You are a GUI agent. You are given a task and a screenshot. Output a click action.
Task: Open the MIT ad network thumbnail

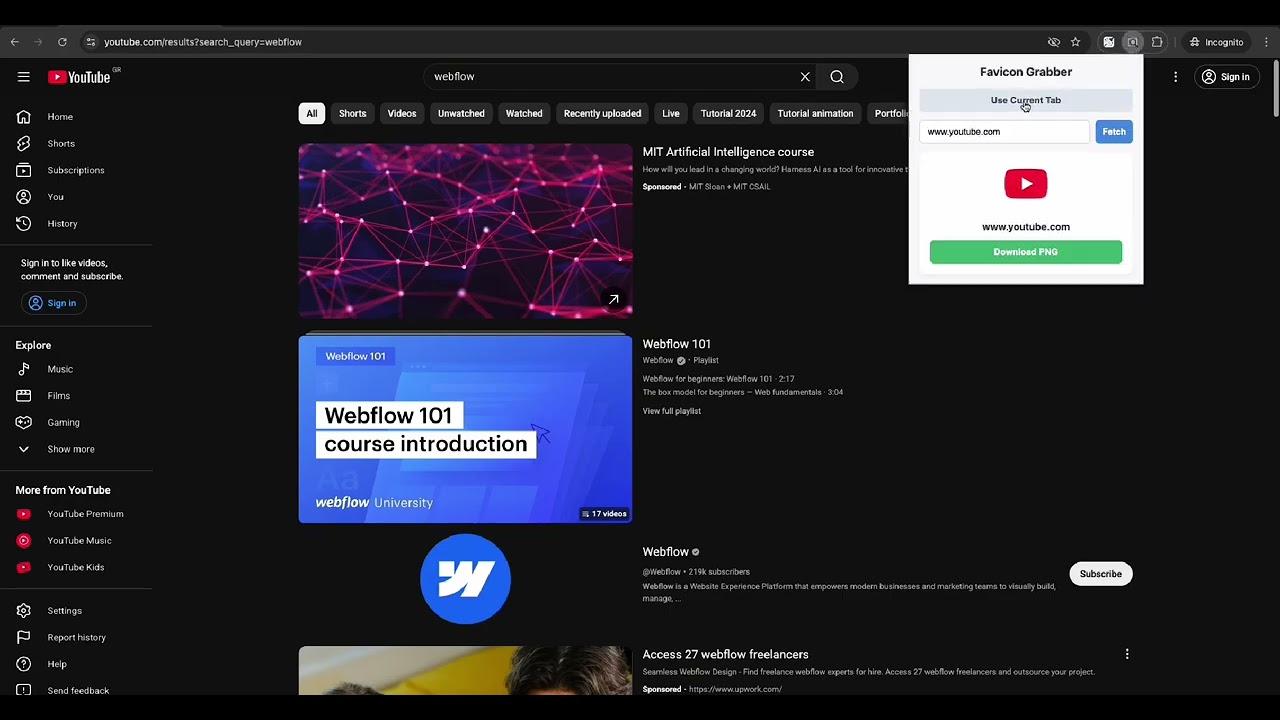pos(465,231)
